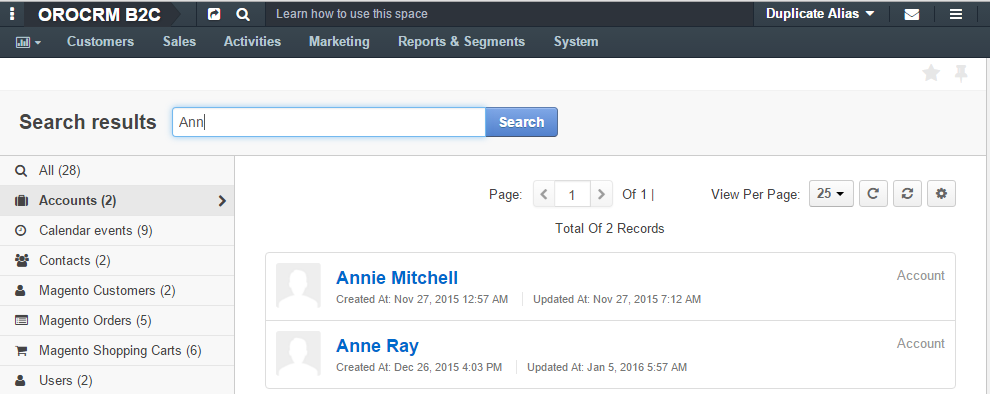Screen dimensions: 990x394
Task: Click the blue Search button
Action: pyautogui.click(x=522, y=122)
